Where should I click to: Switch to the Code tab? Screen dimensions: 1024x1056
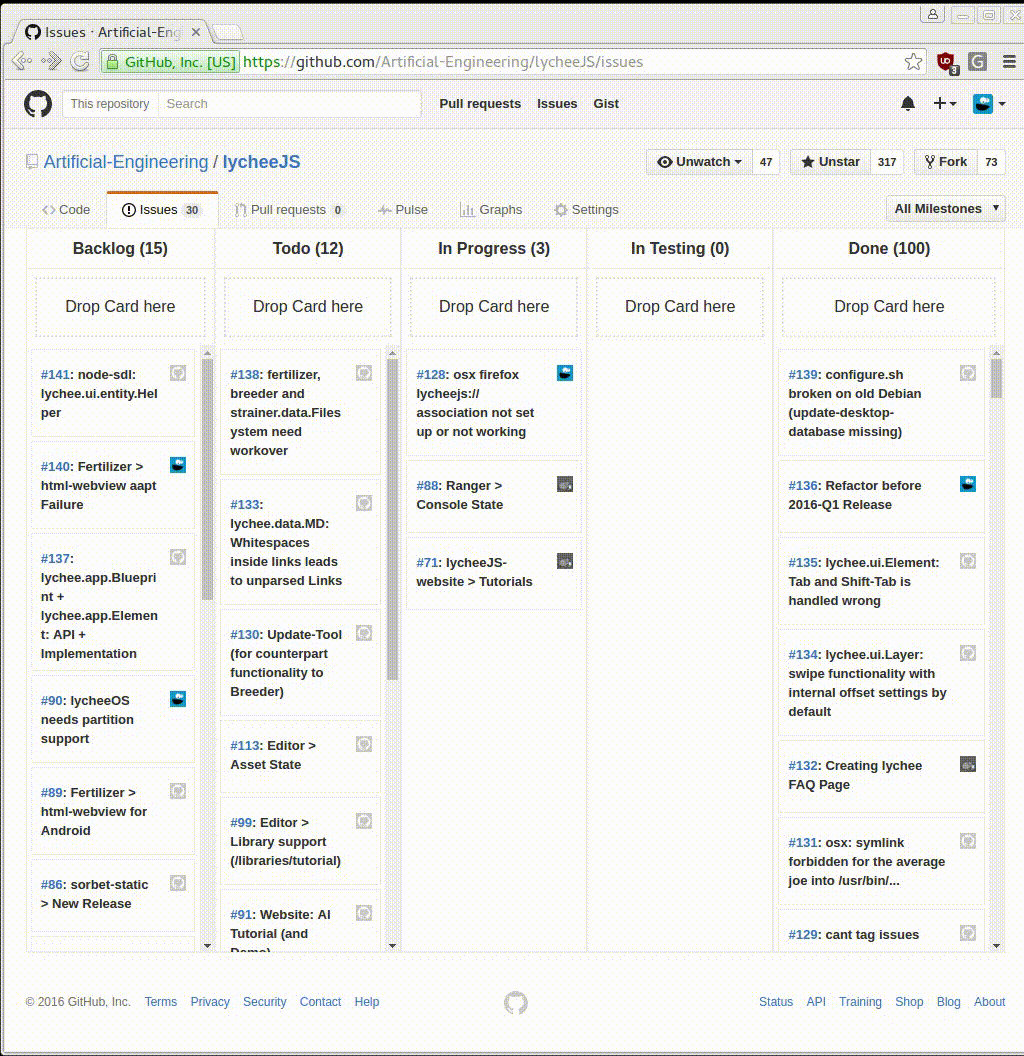66,209
